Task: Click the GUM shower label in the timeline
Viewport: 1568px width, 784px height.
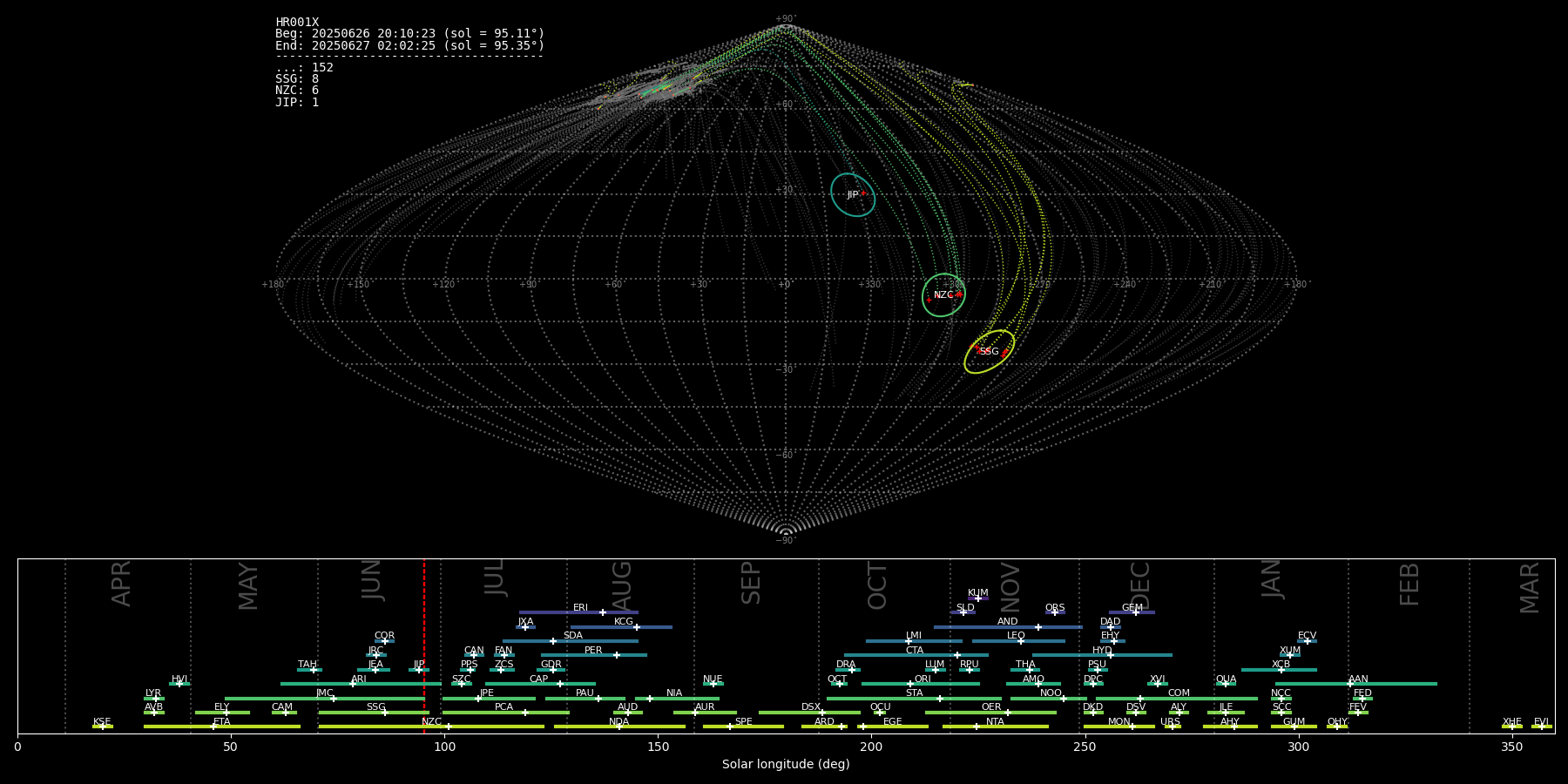Action: click(x=1294, y=722)
